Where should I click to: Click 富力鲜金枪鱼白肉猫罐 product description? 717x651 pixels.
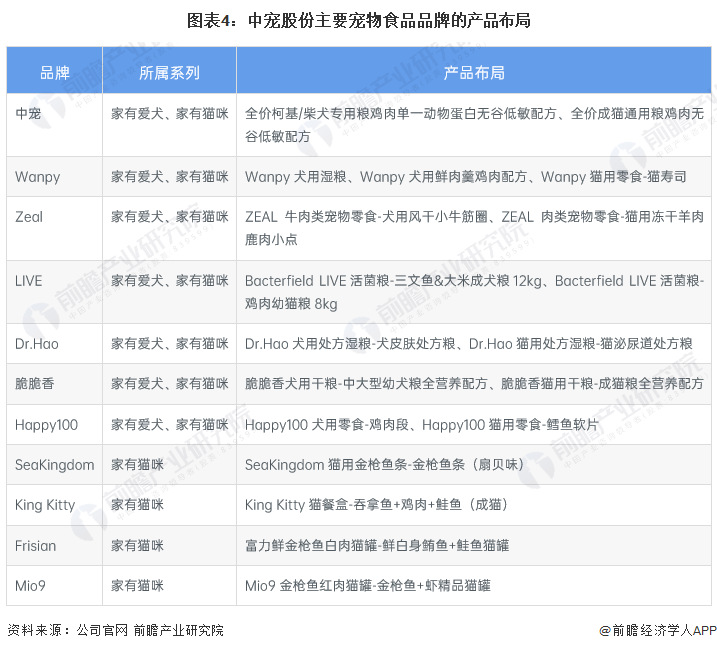click(x=377, y=545)
